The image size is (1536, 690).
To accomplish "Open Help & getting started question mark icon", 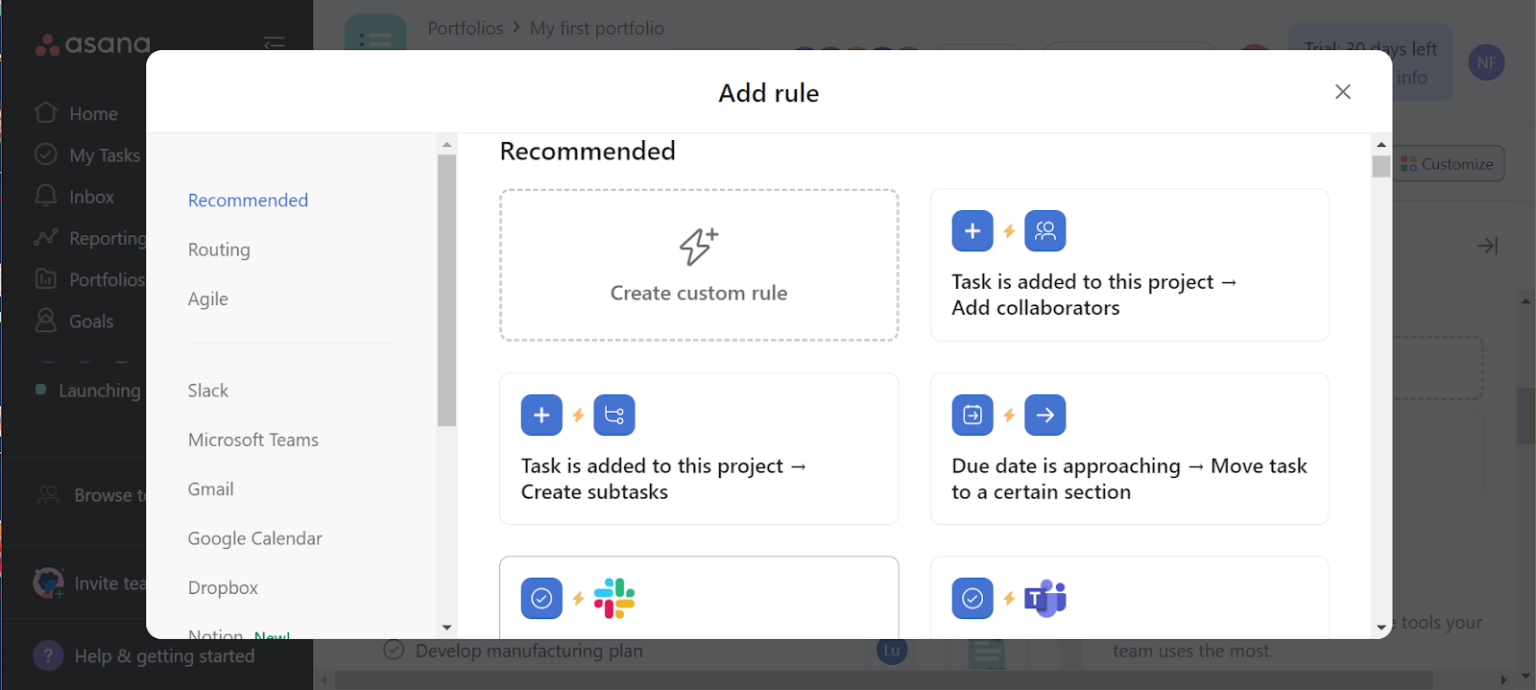I will [48, 655].
